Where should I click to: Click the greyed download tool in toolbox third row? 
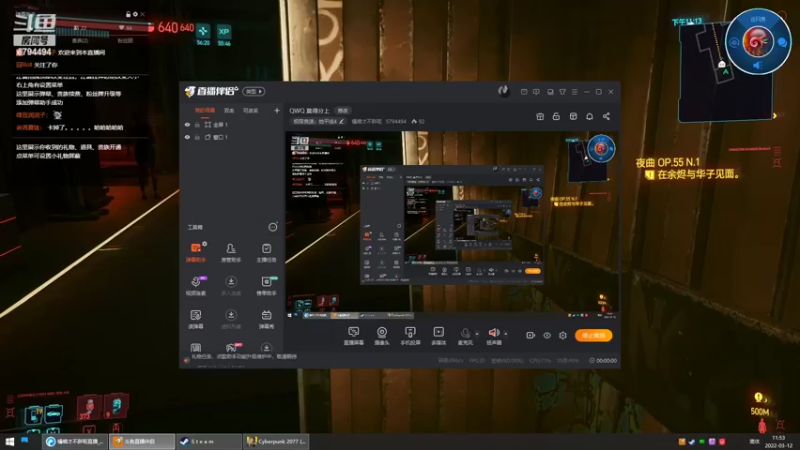(x=231, y=319)
